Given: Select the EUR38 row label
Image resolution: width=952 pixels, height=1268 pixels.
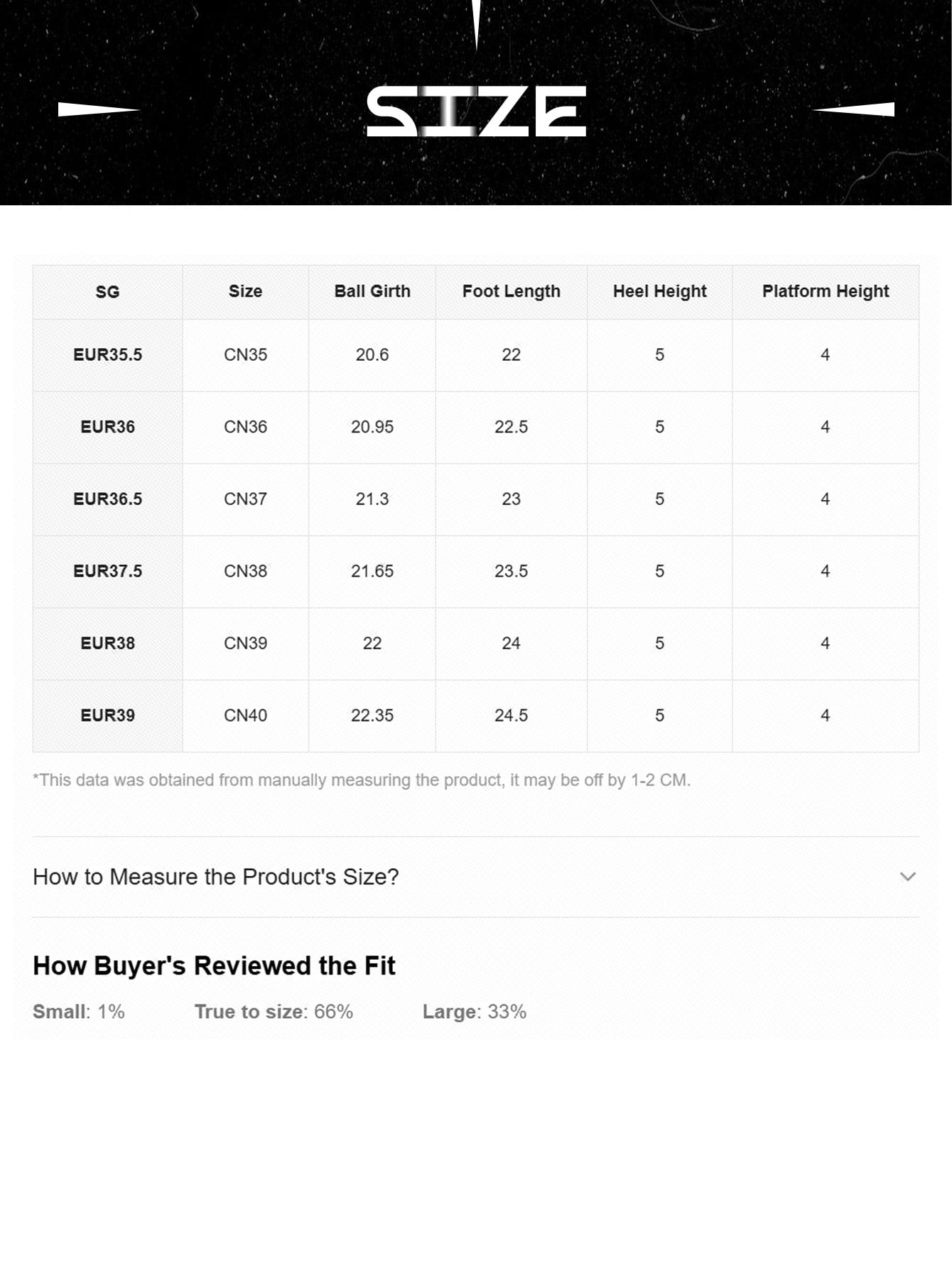Looking at the screenshot, I should click(x=107, y=644).
